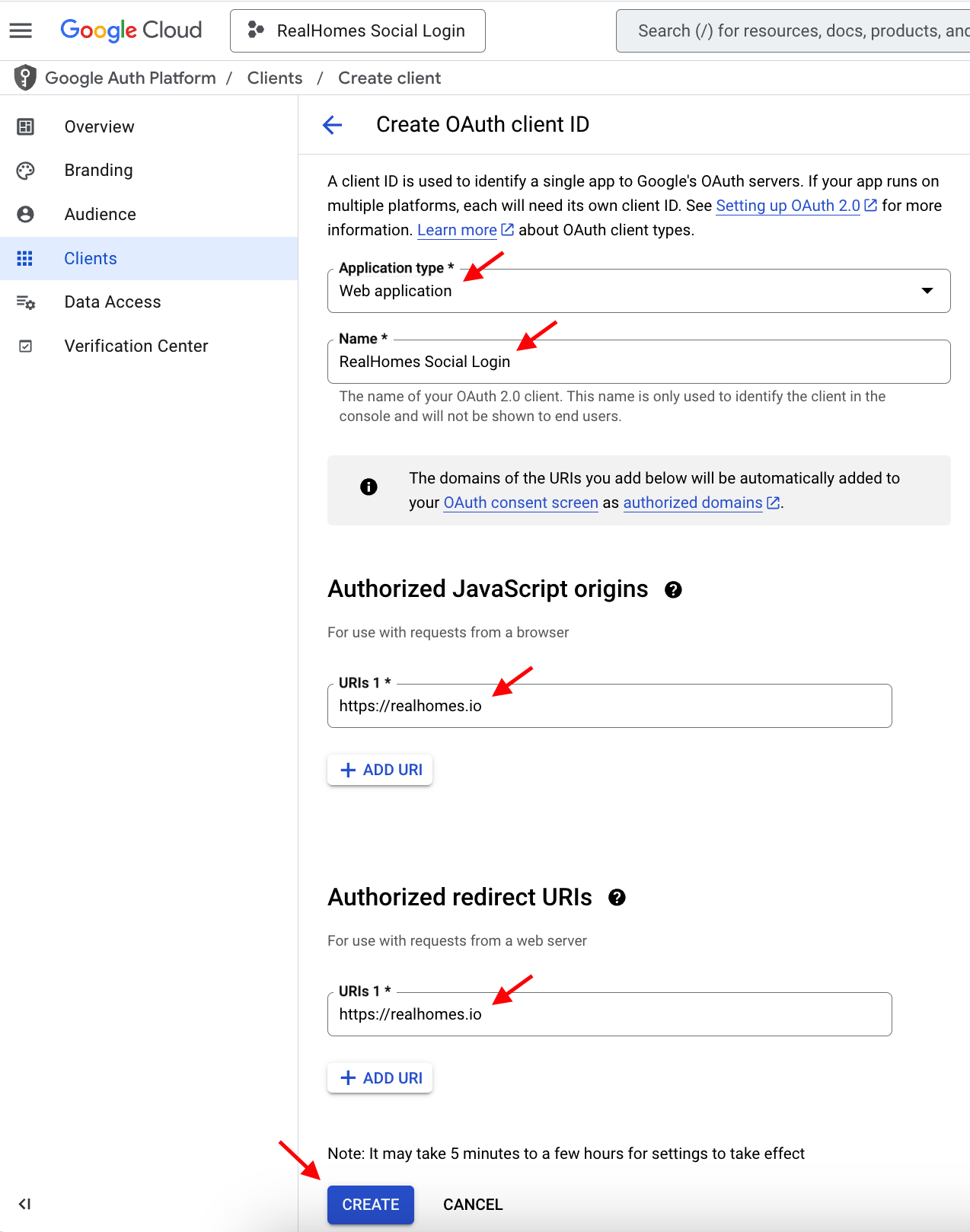Click the CANCEL button
The image size is (970, 1232).
tap(473, 1205)
